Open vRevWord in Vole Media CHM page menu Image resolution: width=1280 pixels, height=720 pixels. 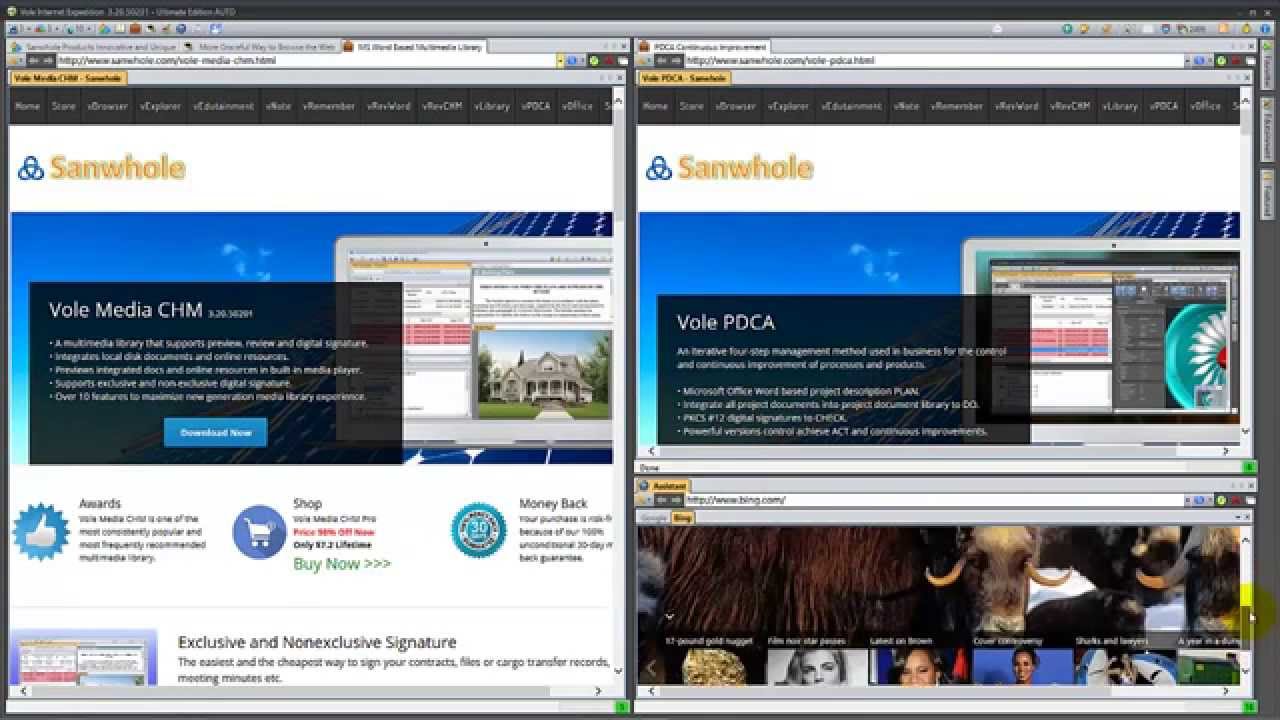tap(389, 106)
